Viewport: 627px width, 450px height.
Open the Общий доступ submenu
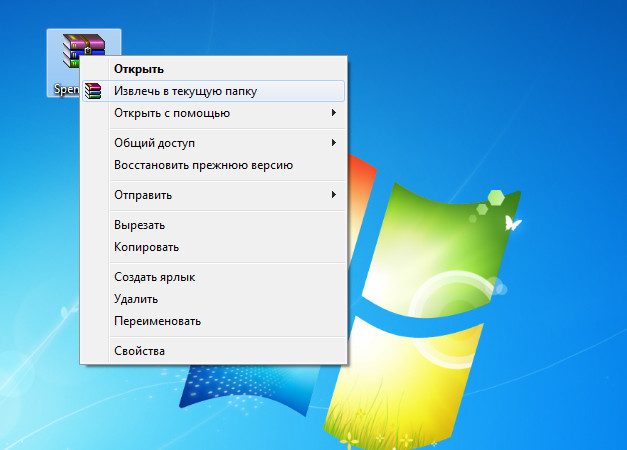[213, 143]
